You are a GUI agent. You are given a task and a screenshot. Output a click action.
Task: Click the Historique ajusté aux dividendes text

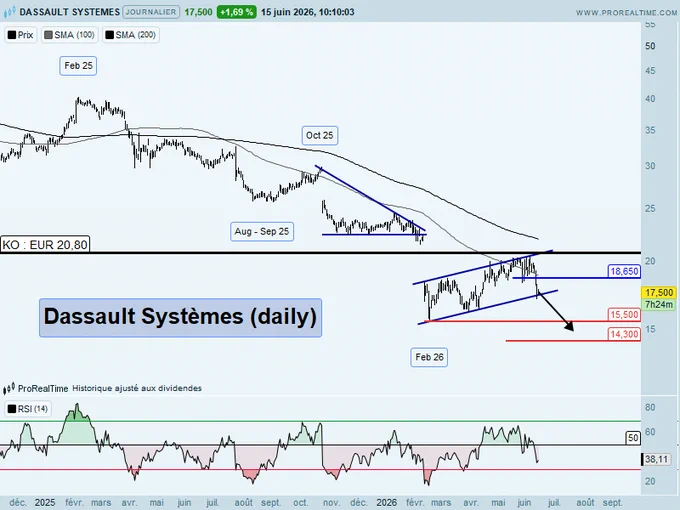click(x=137, y=388)
